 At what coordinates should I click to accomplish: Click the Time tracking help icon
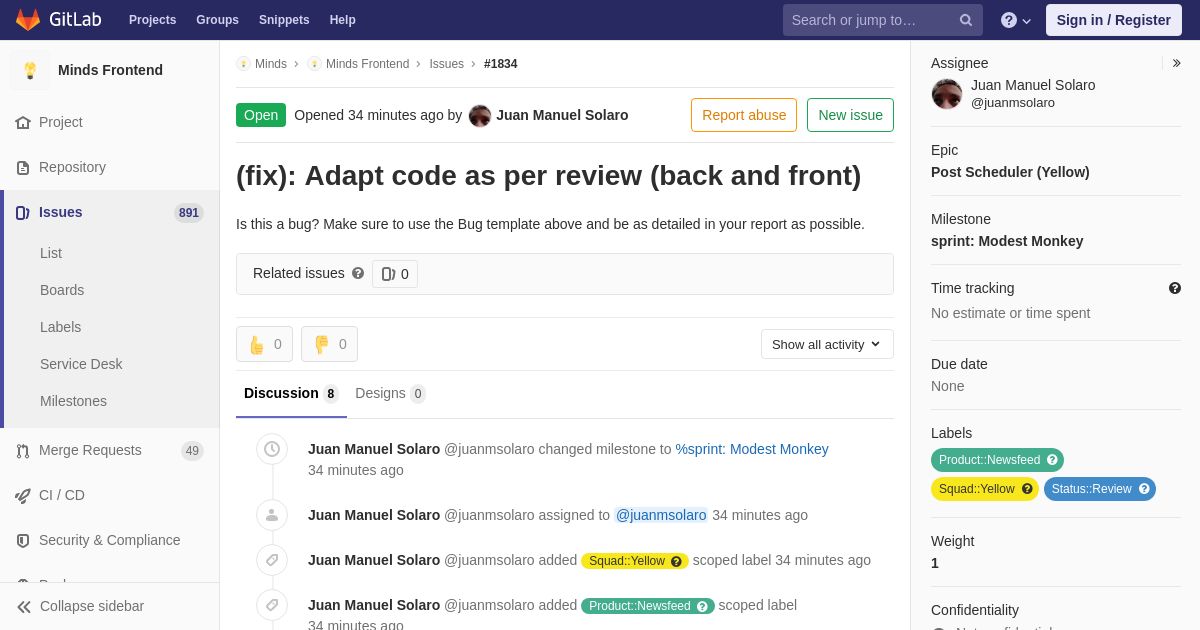tap(1175, 288)
